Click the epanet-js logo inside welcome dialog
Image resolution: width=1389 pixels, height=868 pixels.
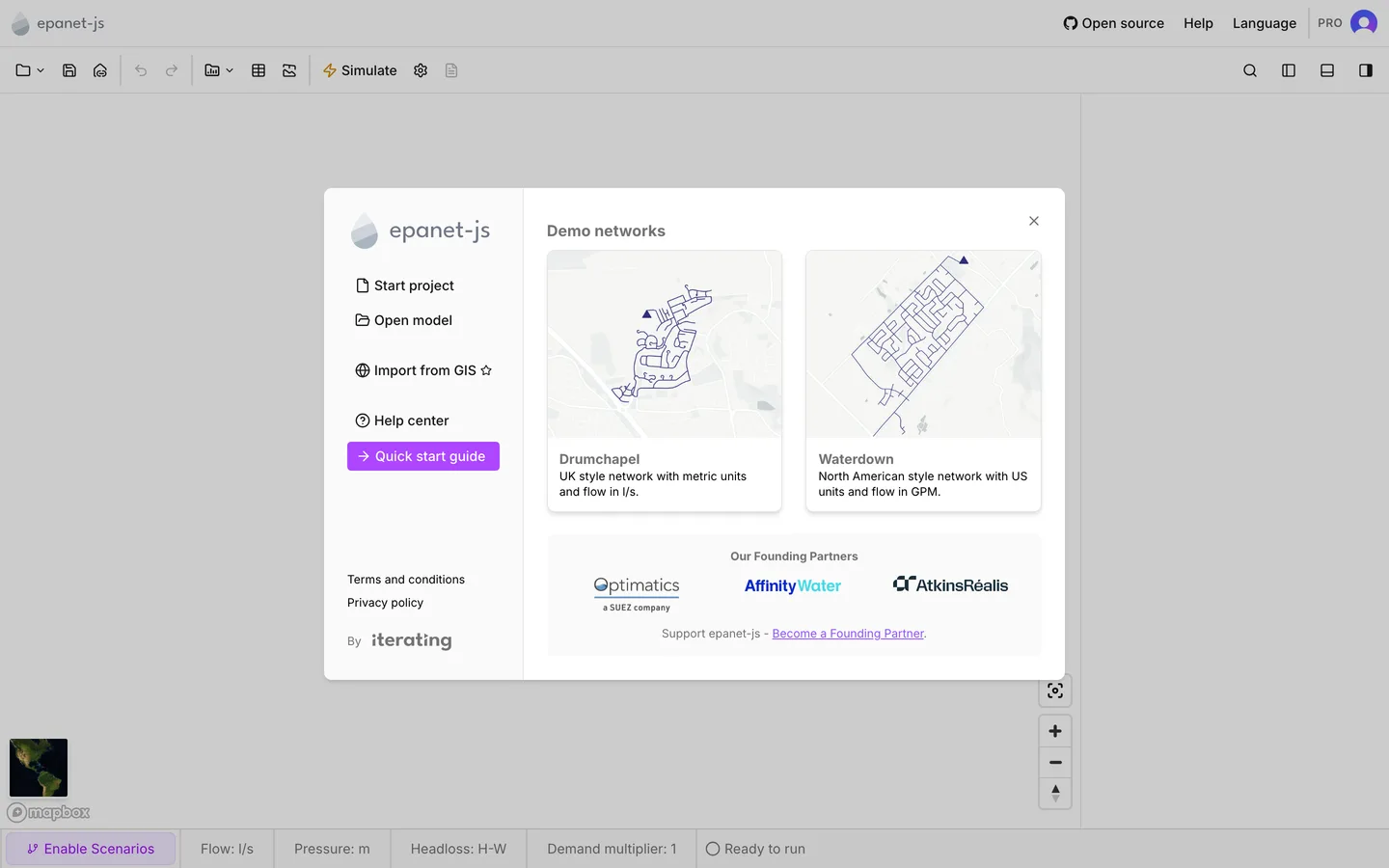point(421,231)
